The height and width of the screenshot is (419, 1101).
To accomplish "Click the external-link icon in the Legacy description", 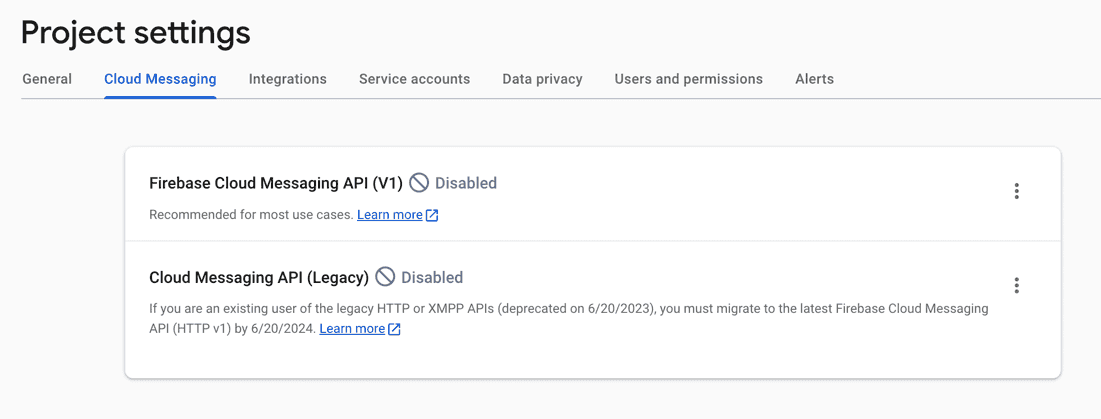I will [394, 329].
